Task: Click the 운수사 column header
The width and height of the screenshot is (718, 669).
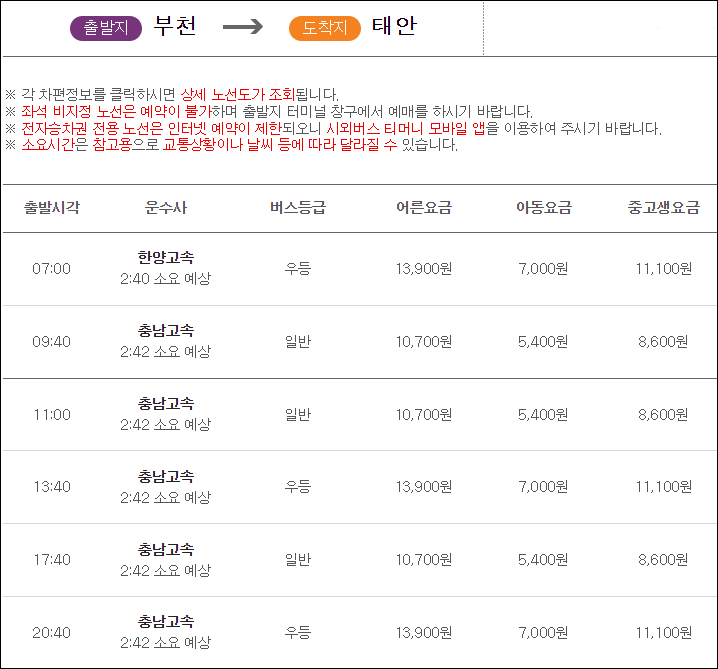Action: tap(166, 207)
